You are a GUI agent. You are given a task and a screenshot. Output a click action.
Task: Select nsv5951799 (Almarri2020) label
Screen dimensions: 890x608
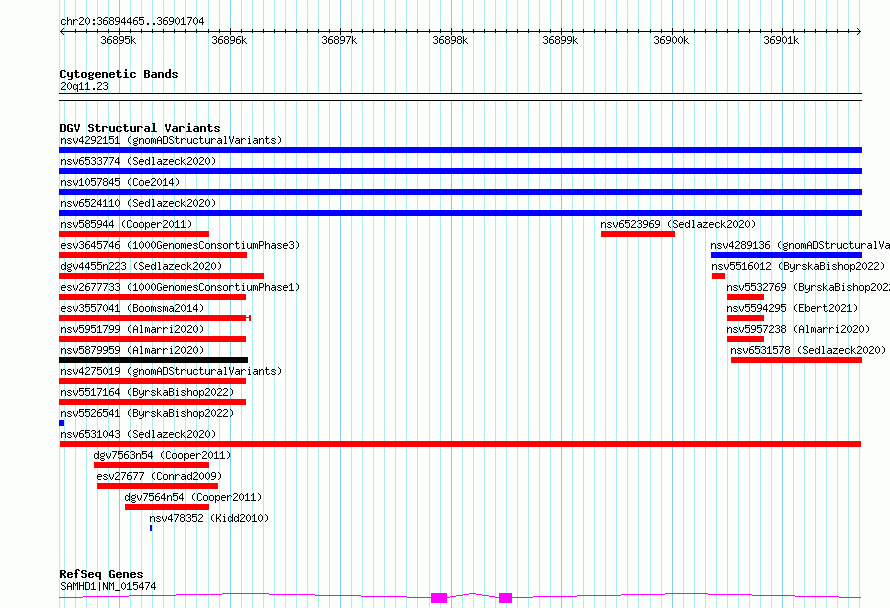(x=132, y=329)
